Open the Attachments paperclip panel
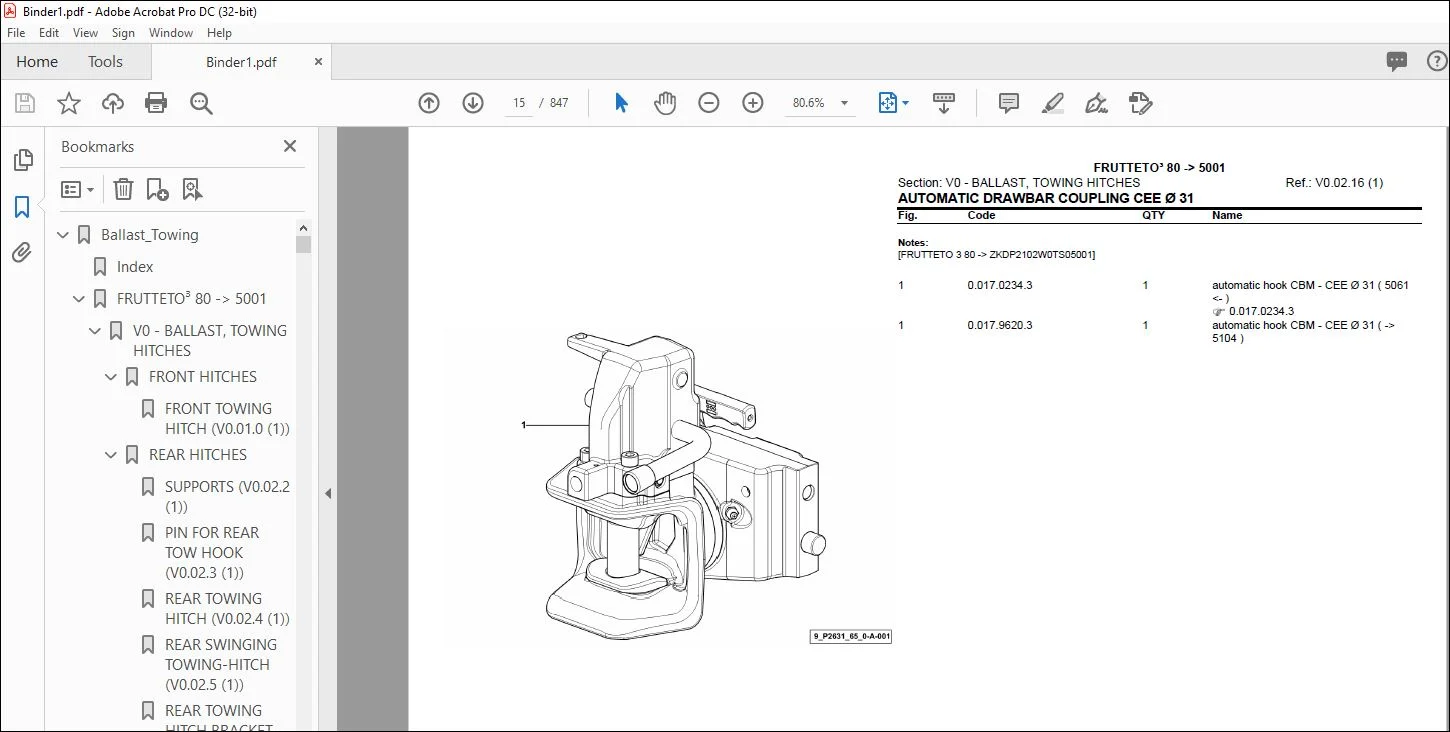 22,253
